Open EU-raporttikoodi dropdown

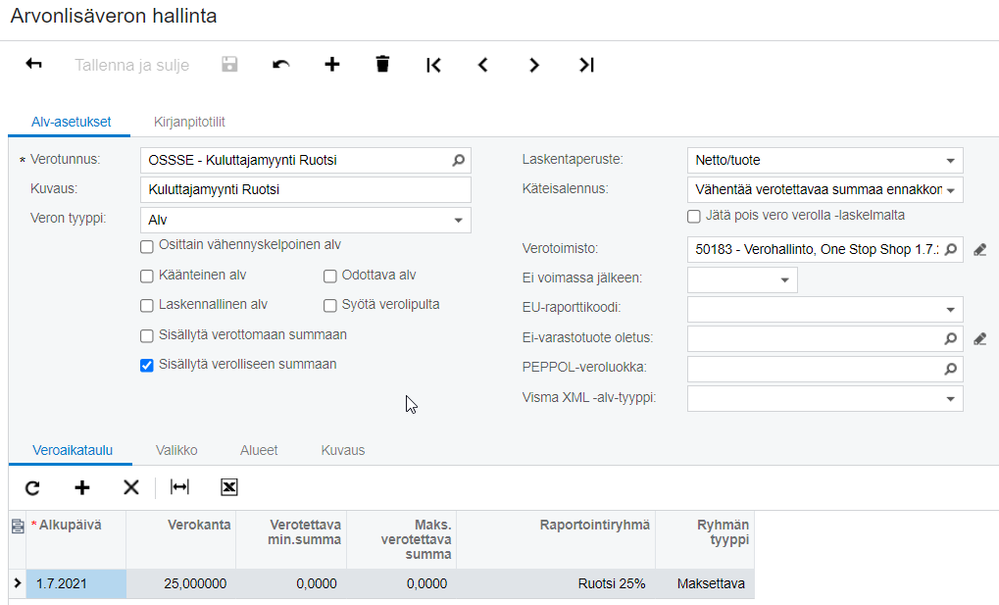(949, 310)
